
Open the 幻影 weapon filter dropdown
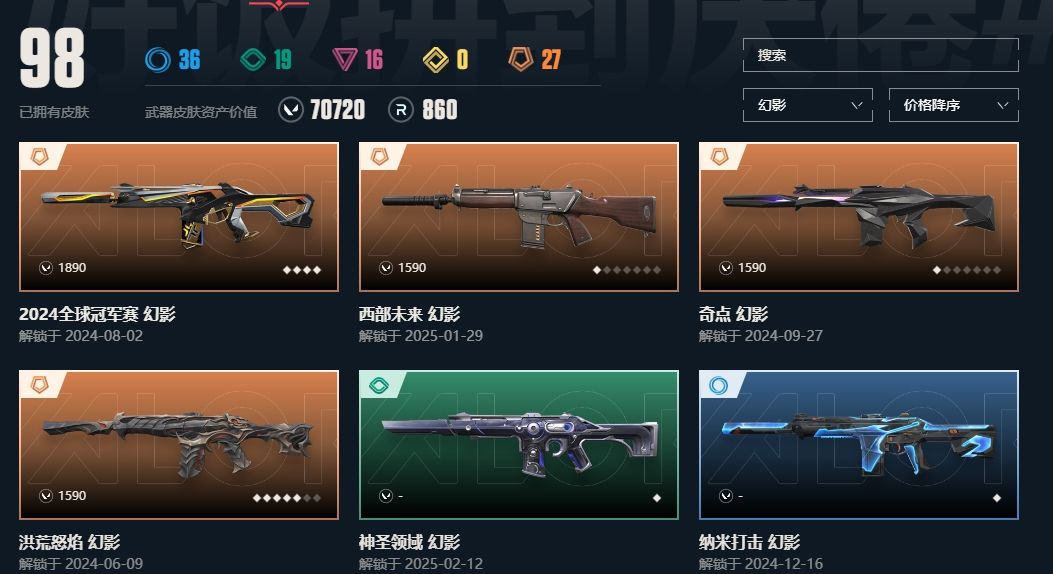click(808, 105)
